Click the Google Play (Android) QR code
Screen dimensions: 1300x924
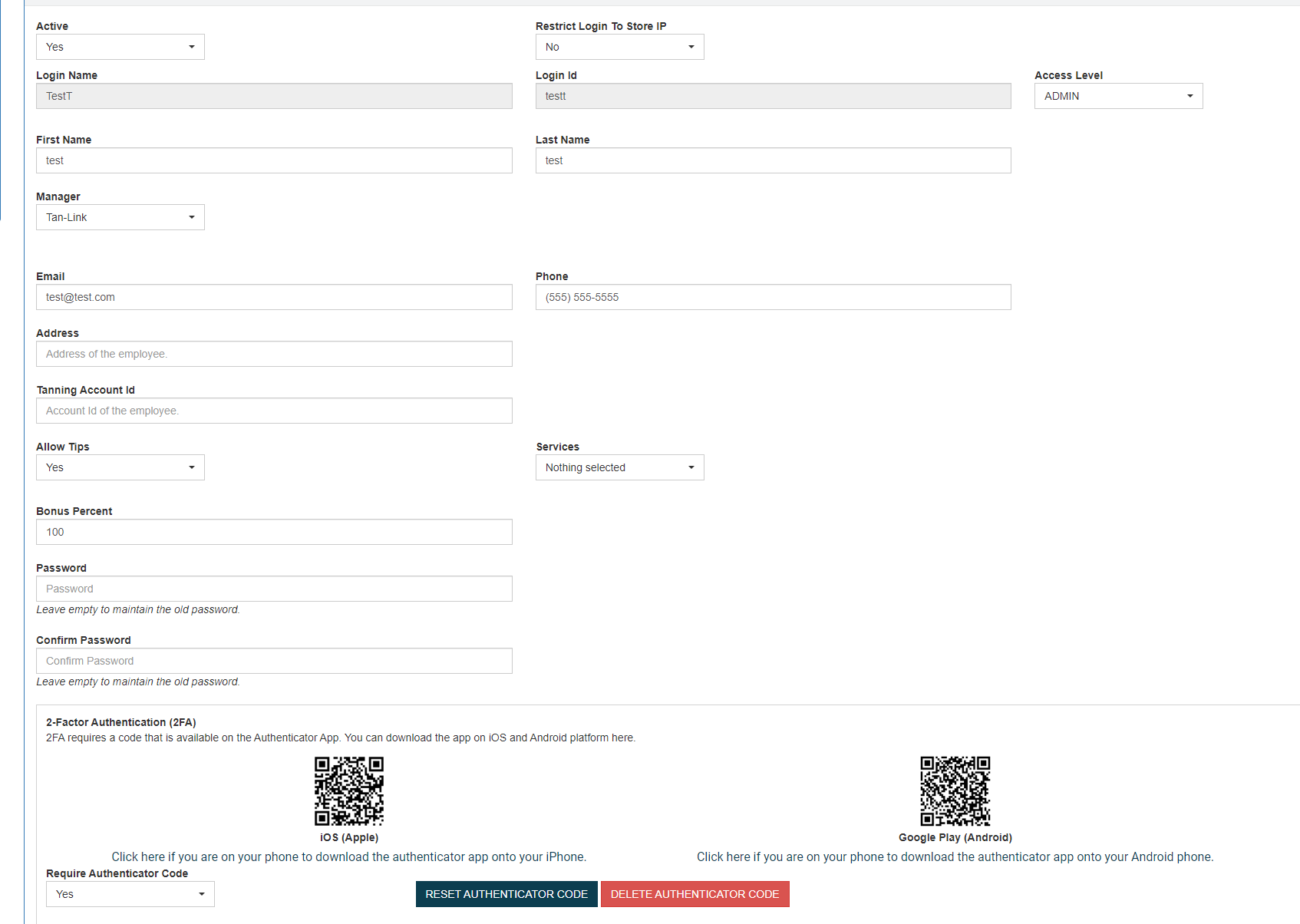pyautogui.click(x=955, y=791)
